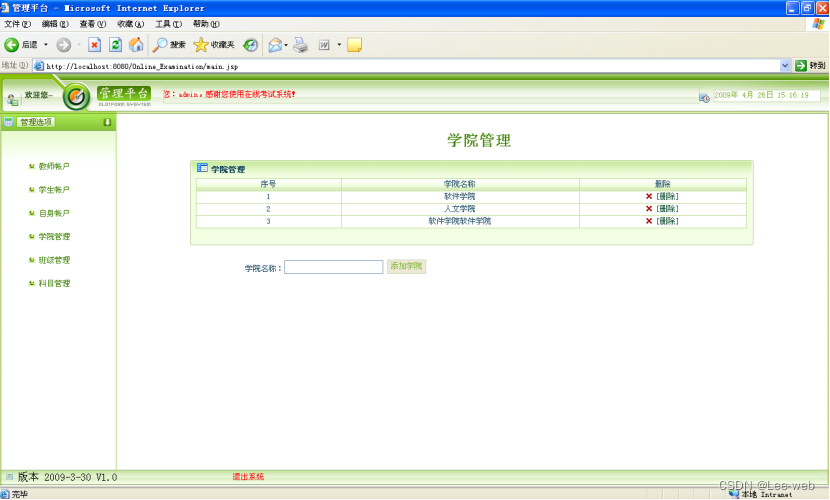This screenshot has width=830, height=500.
Task: Click the 管理选项 collapse arrow icon
Action: coord(107,122)
